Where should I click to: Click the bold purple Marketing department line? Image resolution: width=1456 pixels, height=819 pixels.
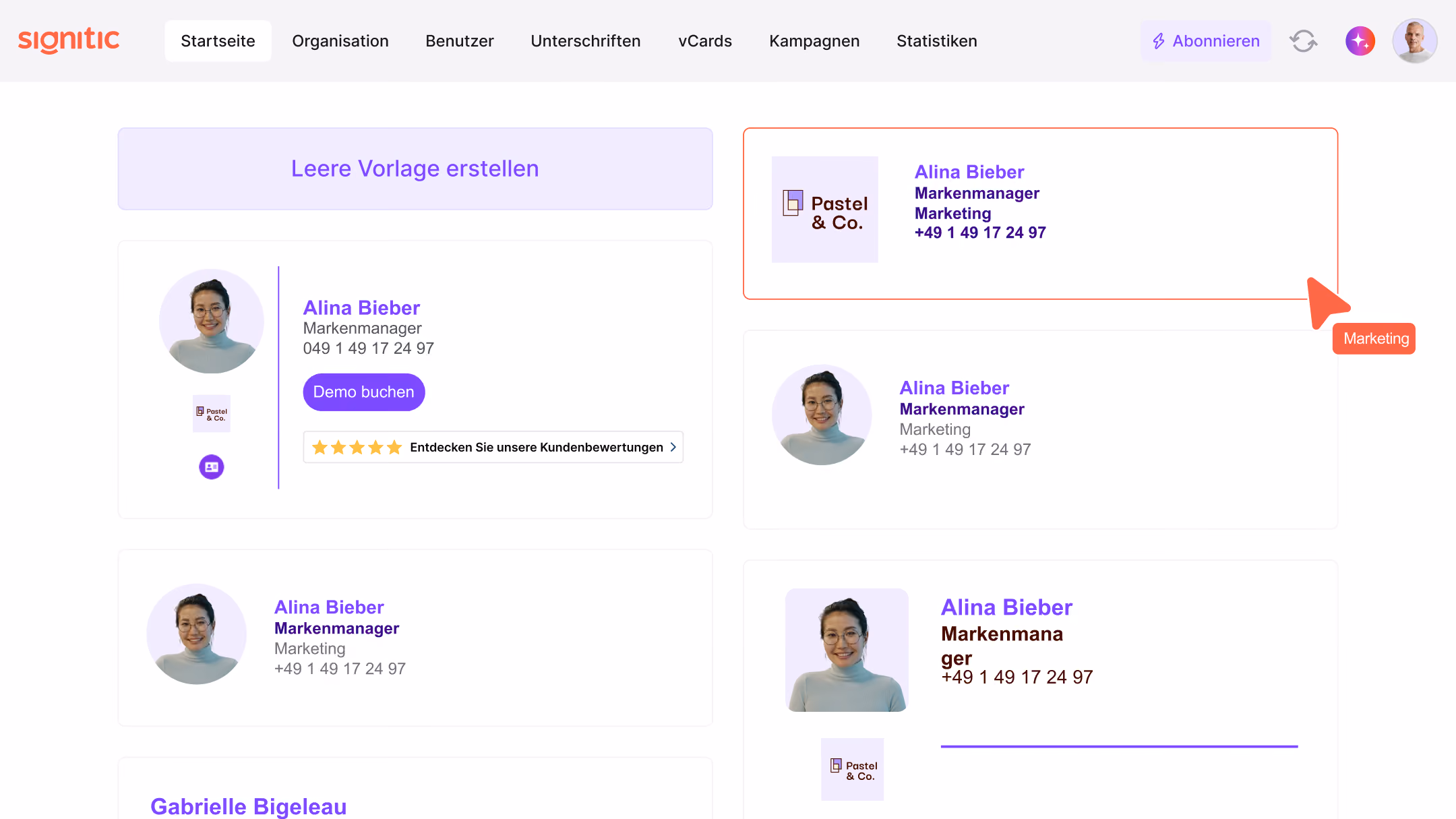pyautogui.click(x=953, y=214)
